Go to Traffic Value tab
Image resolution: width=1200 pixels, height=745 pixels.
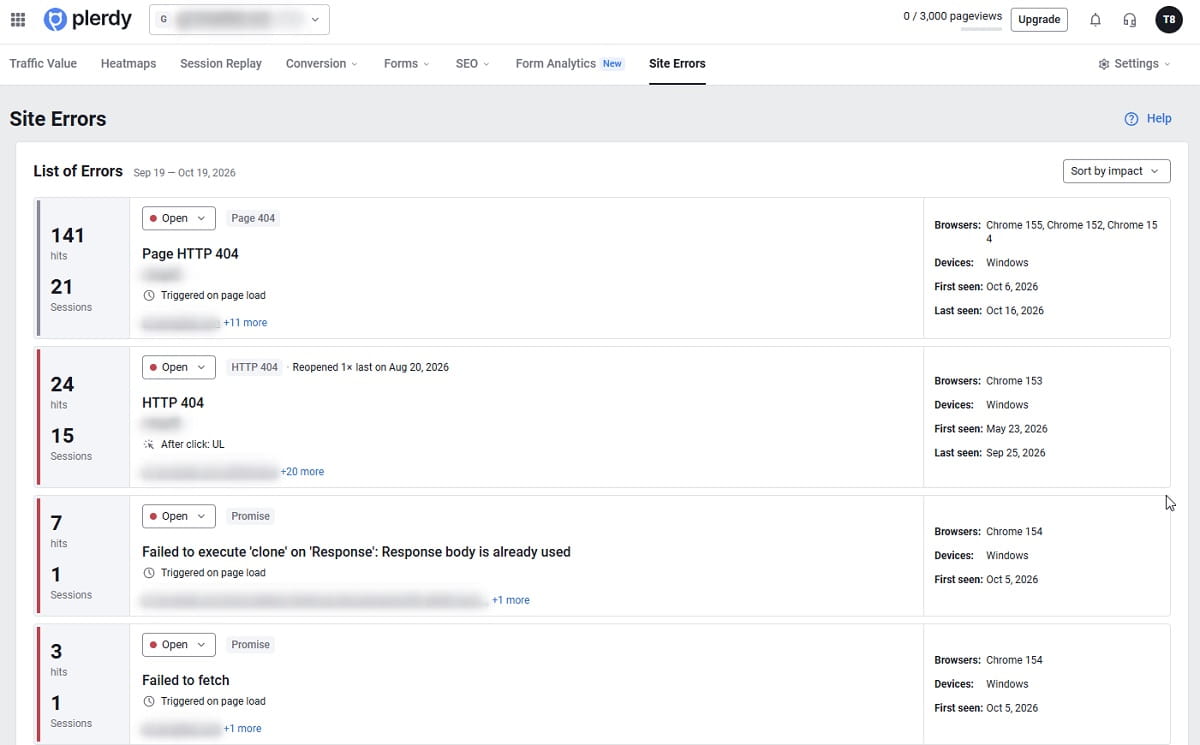43,63
